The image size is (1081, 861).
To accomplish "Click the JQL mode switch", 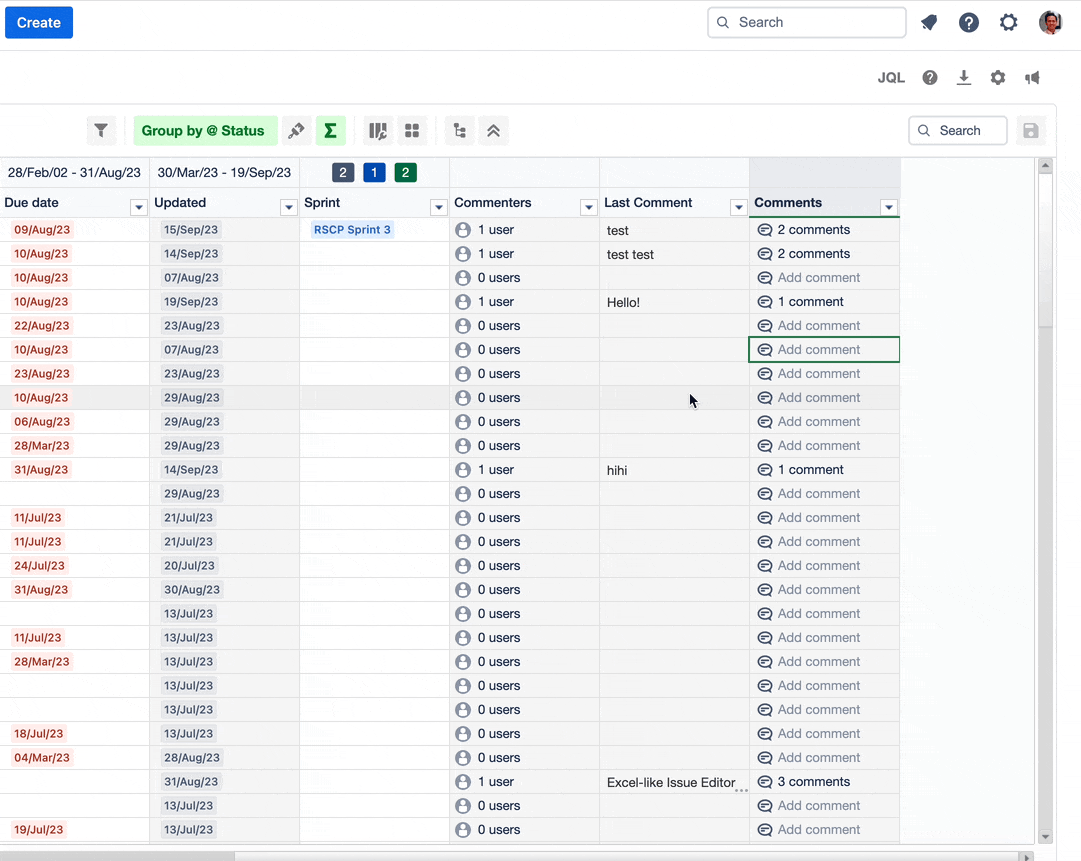I will tap(891, 78).
